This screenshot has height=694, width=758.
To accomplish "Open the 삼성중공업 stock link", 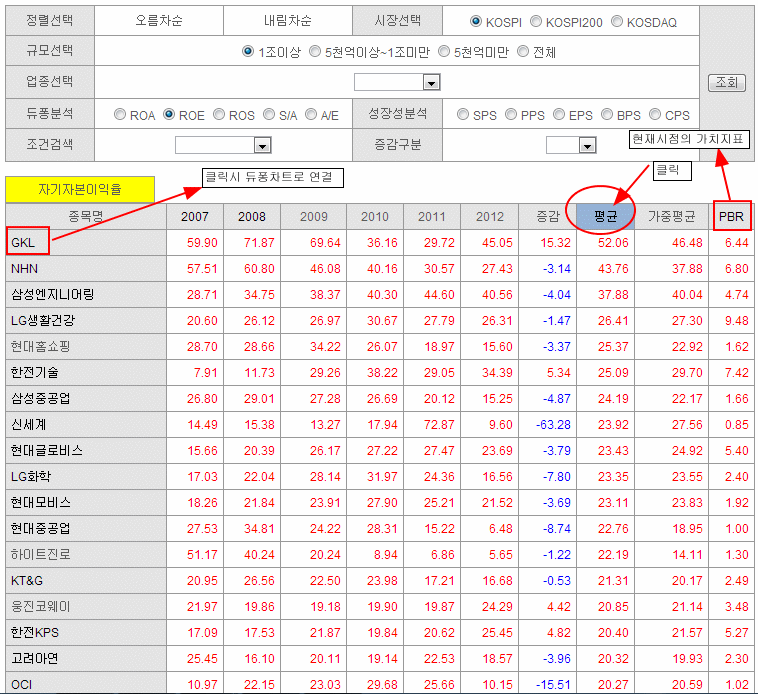I will click(41, 398).
